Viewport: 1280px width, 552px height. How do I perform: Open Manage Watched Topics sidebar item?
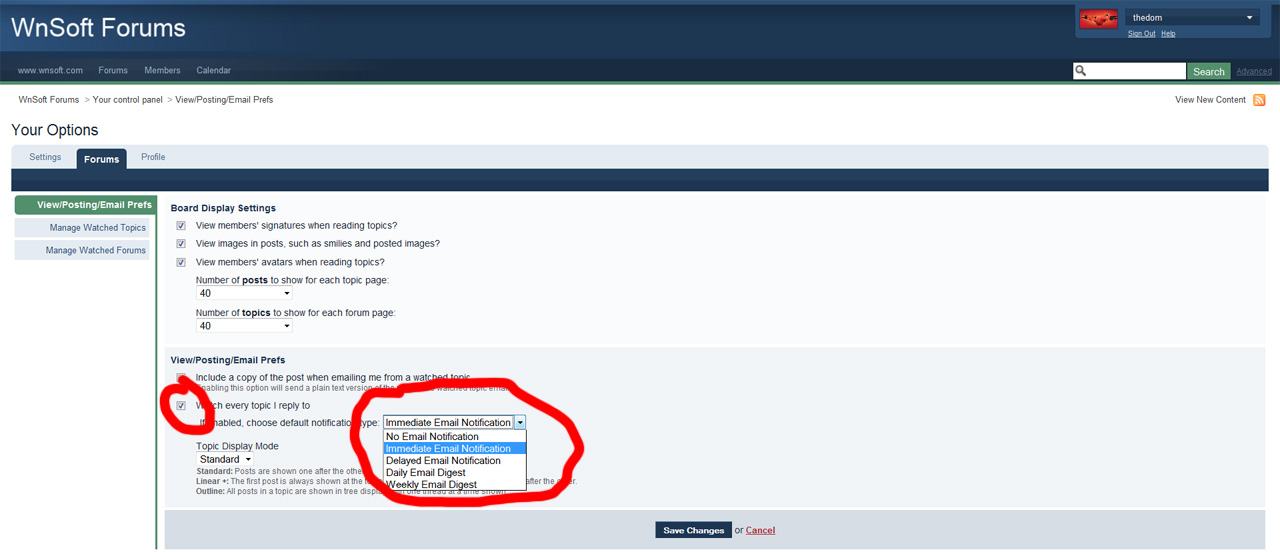coord(97,228)
